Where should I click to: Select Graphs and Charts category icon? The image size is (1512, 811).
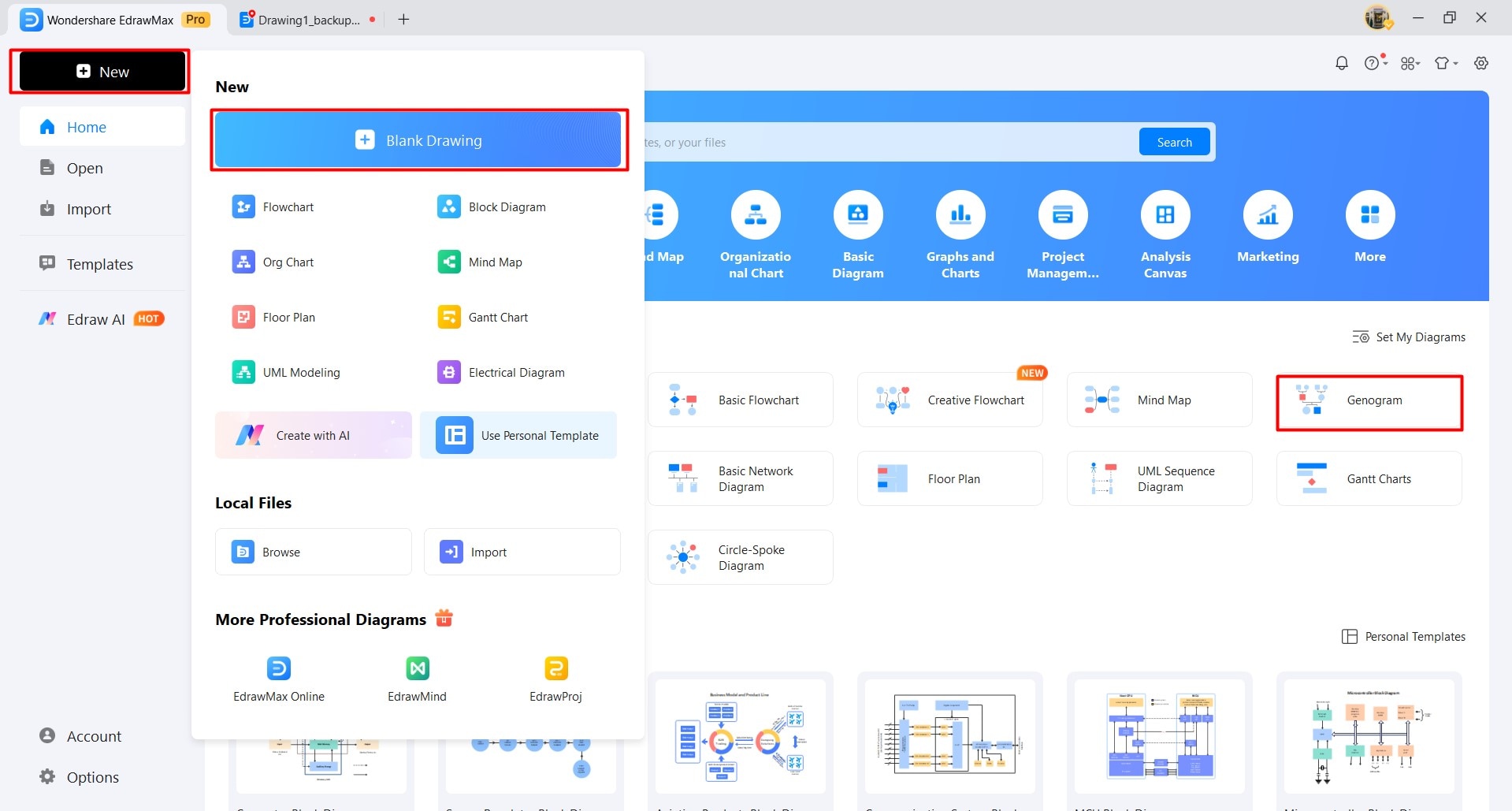click(x=960, y=214)
